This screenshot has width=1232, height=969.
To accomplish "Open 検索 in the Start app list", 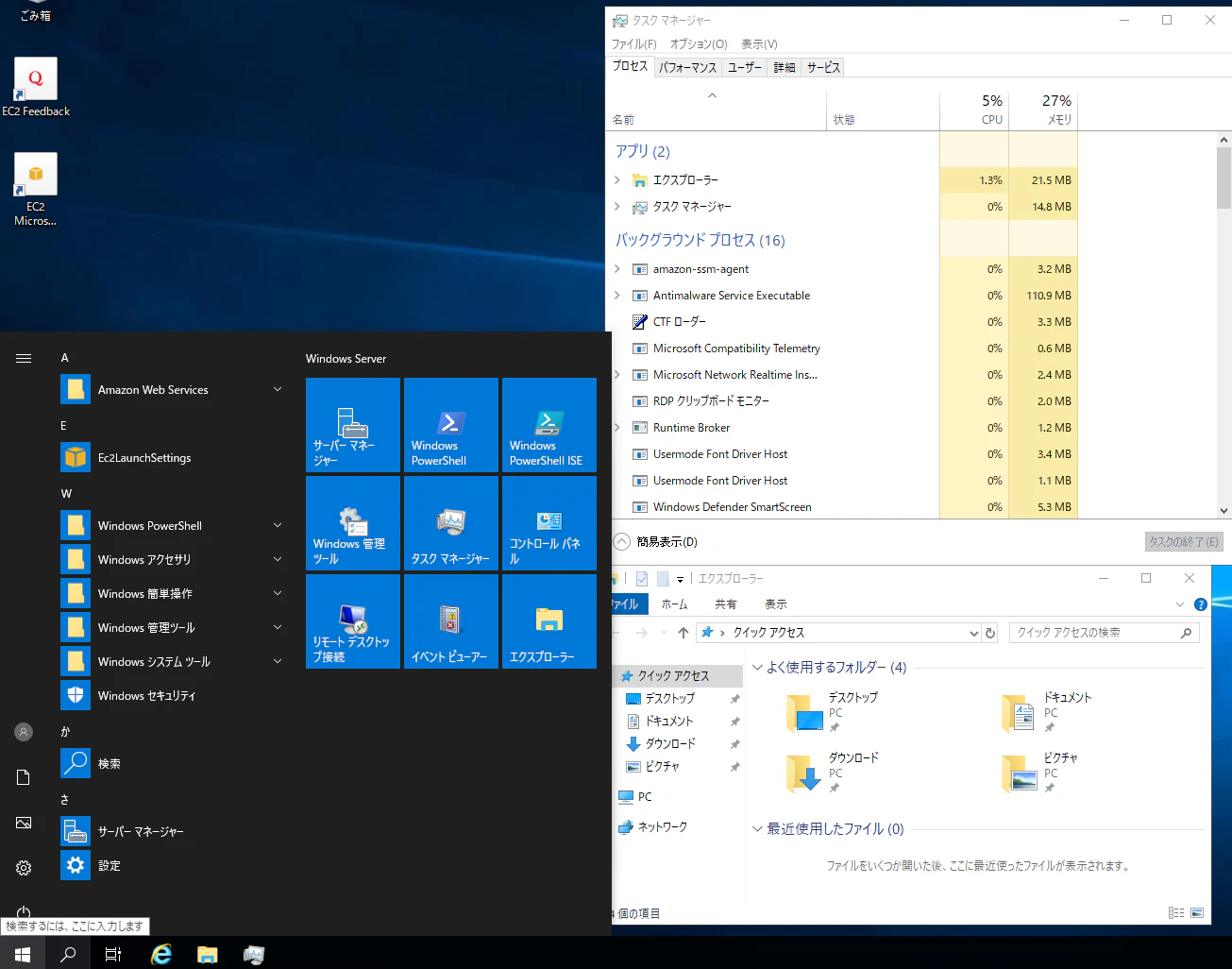I will 174,764.
